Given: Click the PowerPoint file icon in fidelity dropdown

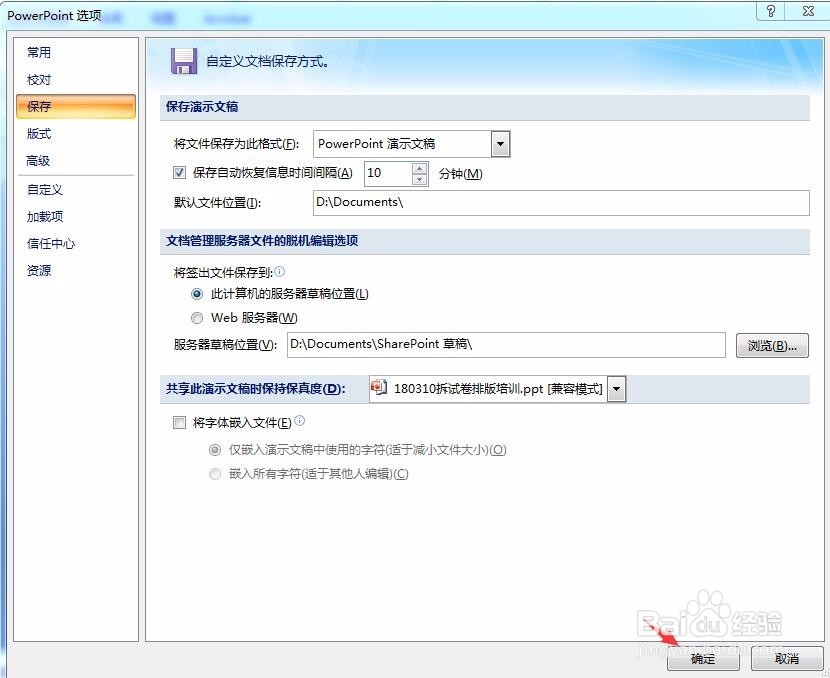Looking at the screenshot, I should pos(379,388).
